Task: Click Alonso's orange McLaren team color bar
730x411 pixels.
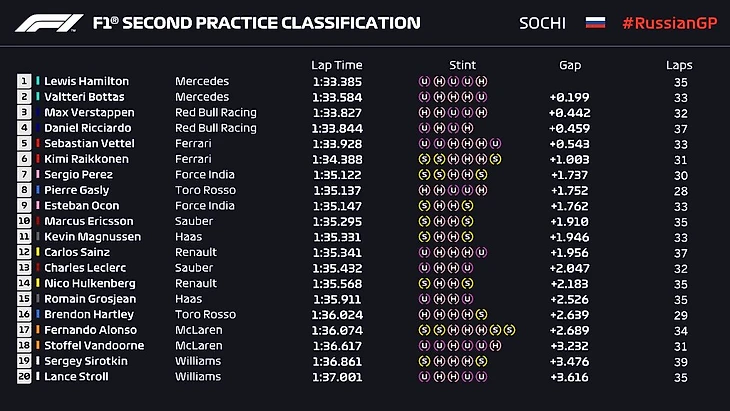Action: point(38,330)
